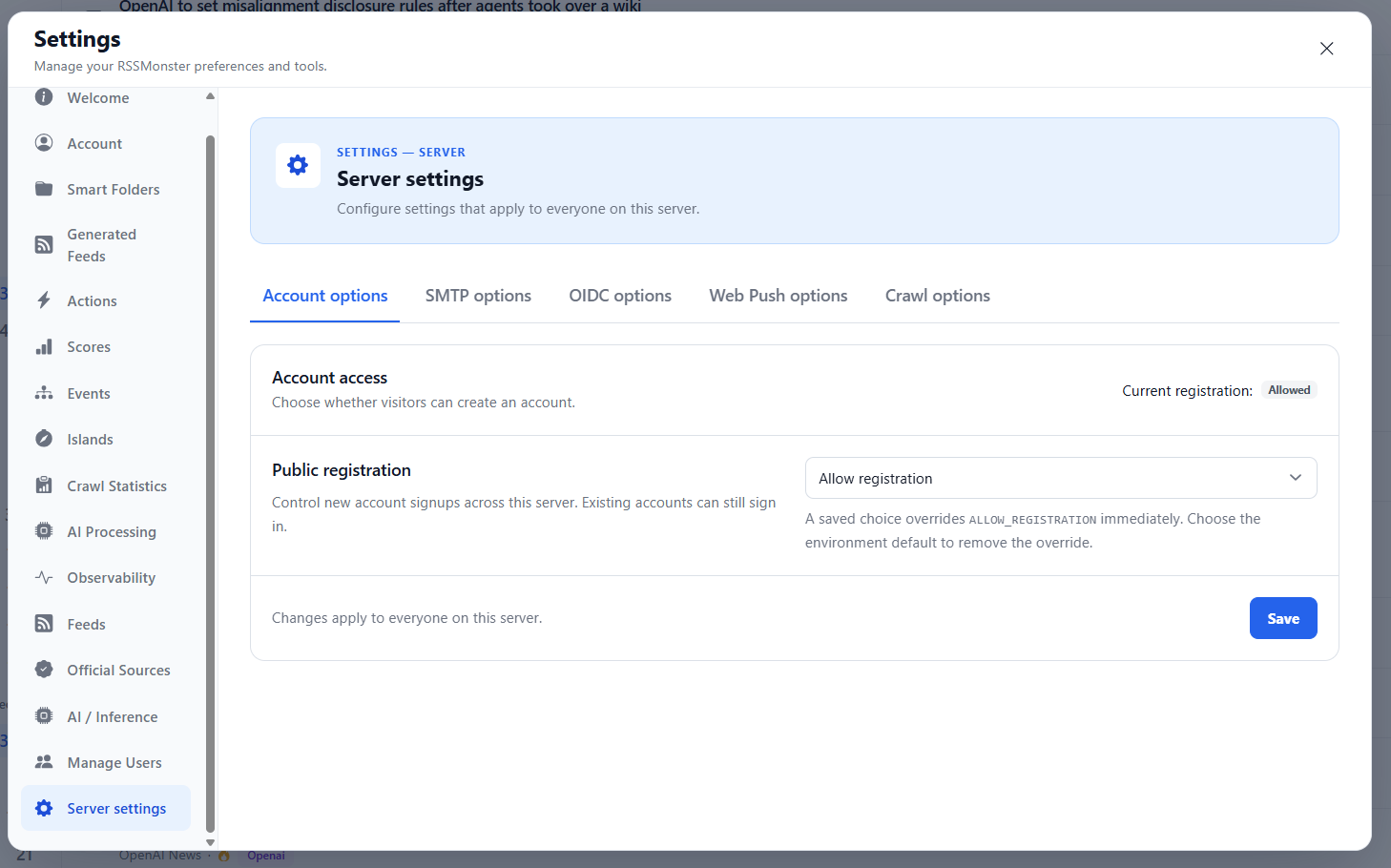
Task: Select the Server settings label
Action: 116,808
